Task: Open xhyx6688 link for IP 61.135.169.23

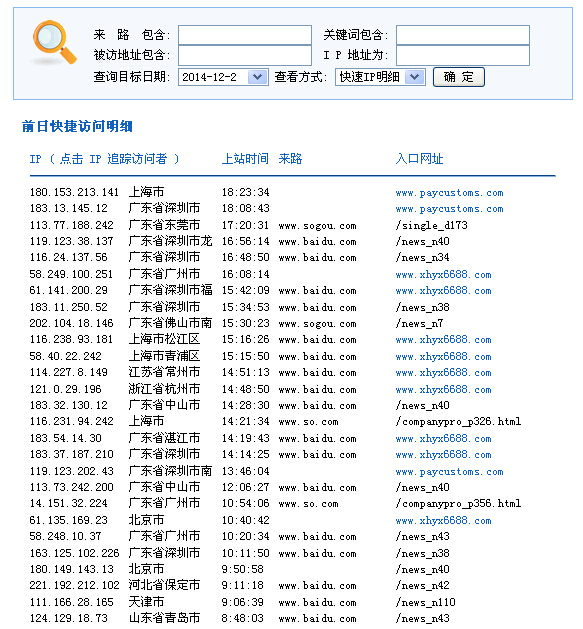Action: click(x=443, y=521)
